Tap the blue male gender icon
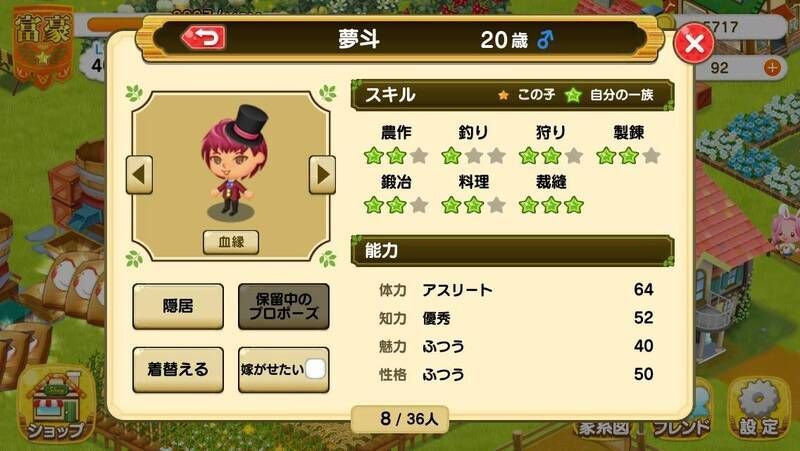800x451 pixels. pyautogui.click(x=545, y=39)
